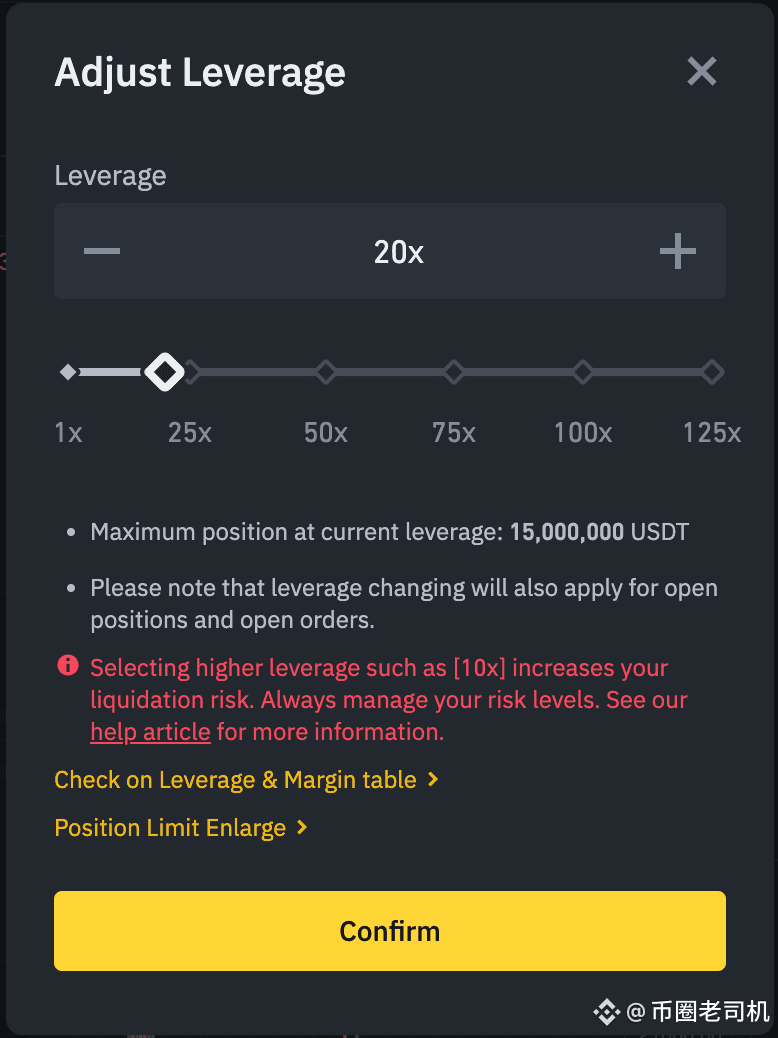The image size is (778, 1038).
Task: Set slider to the 75x marker
Action: tap(454, 372)
